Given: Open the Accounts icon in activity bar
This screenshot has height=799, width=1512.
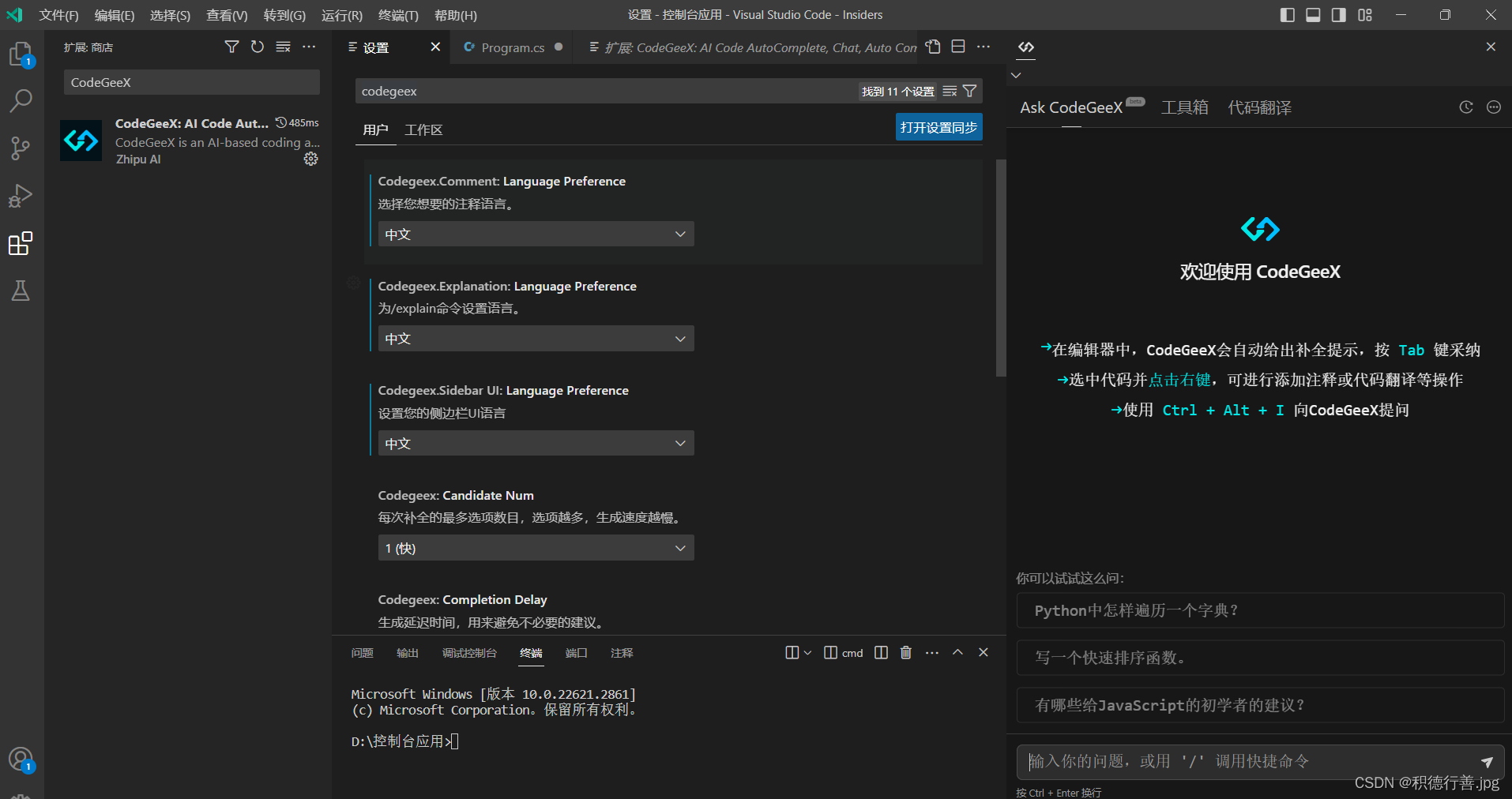Looking at the screenshot, I should coord(21,760).
